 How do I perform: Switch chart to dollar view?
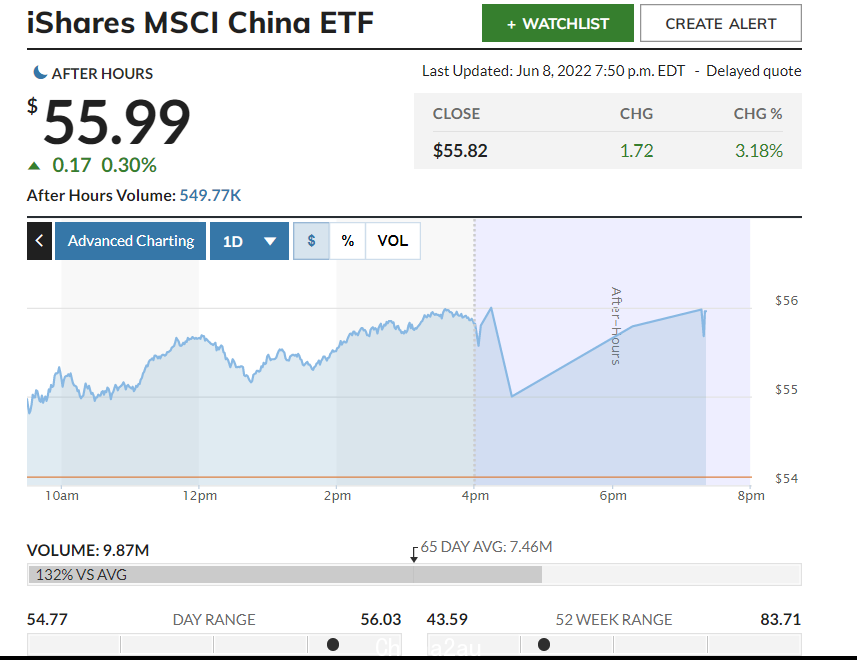coord(312,241)
